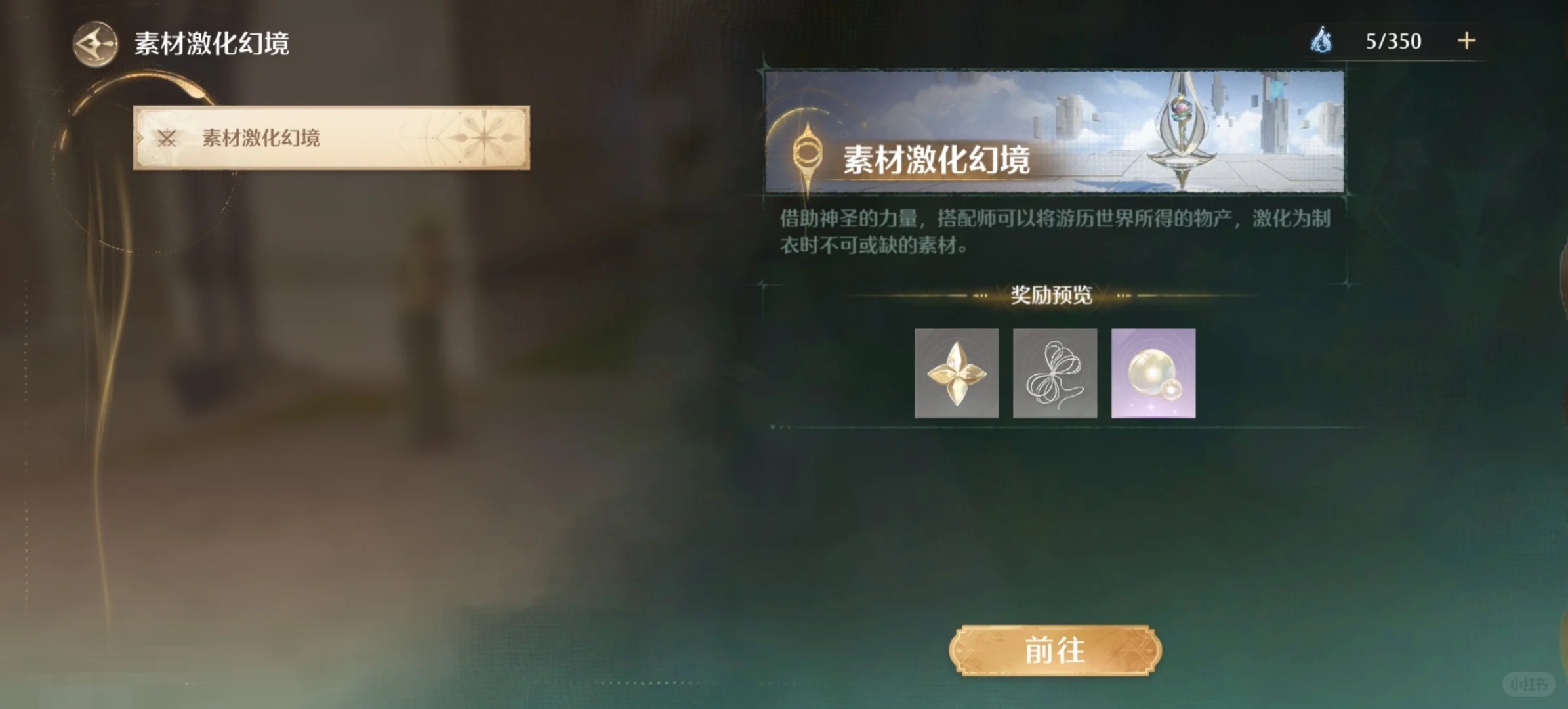
Task: Click the 5/350 energy counter
Action: click(x=1393, y=41)
